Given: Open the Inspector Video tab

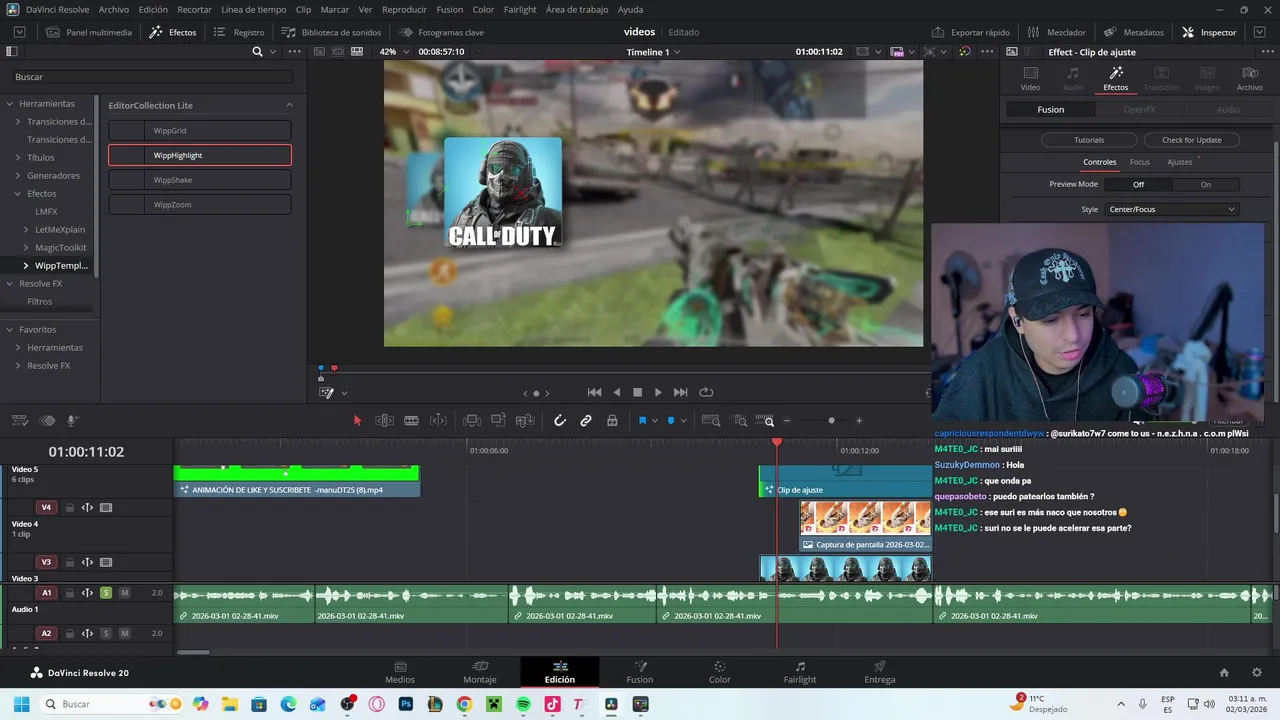Looking at the screenshot, I should [1030, 78].
